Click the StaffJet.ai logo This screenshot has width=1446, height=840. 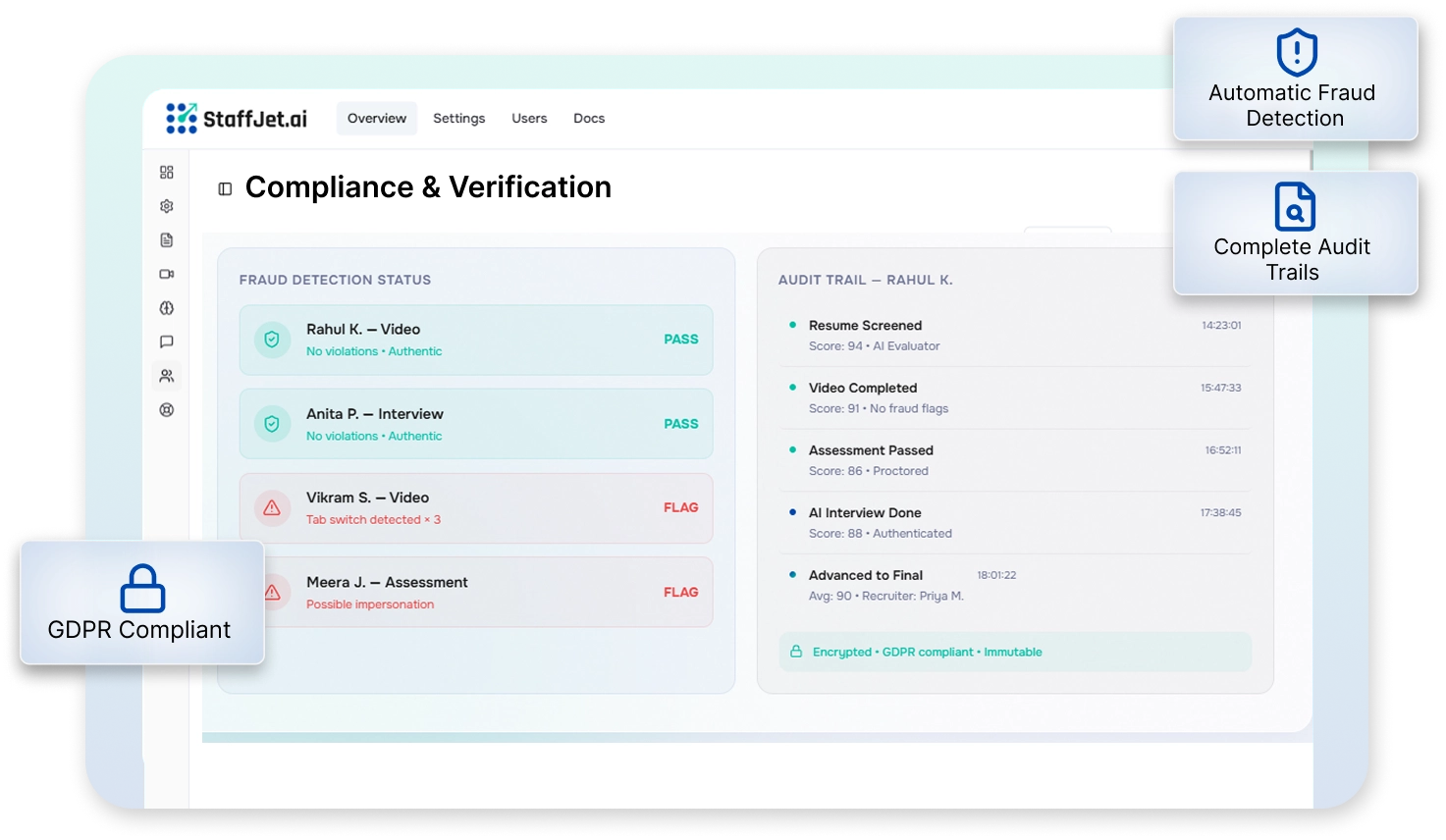(x=237, y=119)
